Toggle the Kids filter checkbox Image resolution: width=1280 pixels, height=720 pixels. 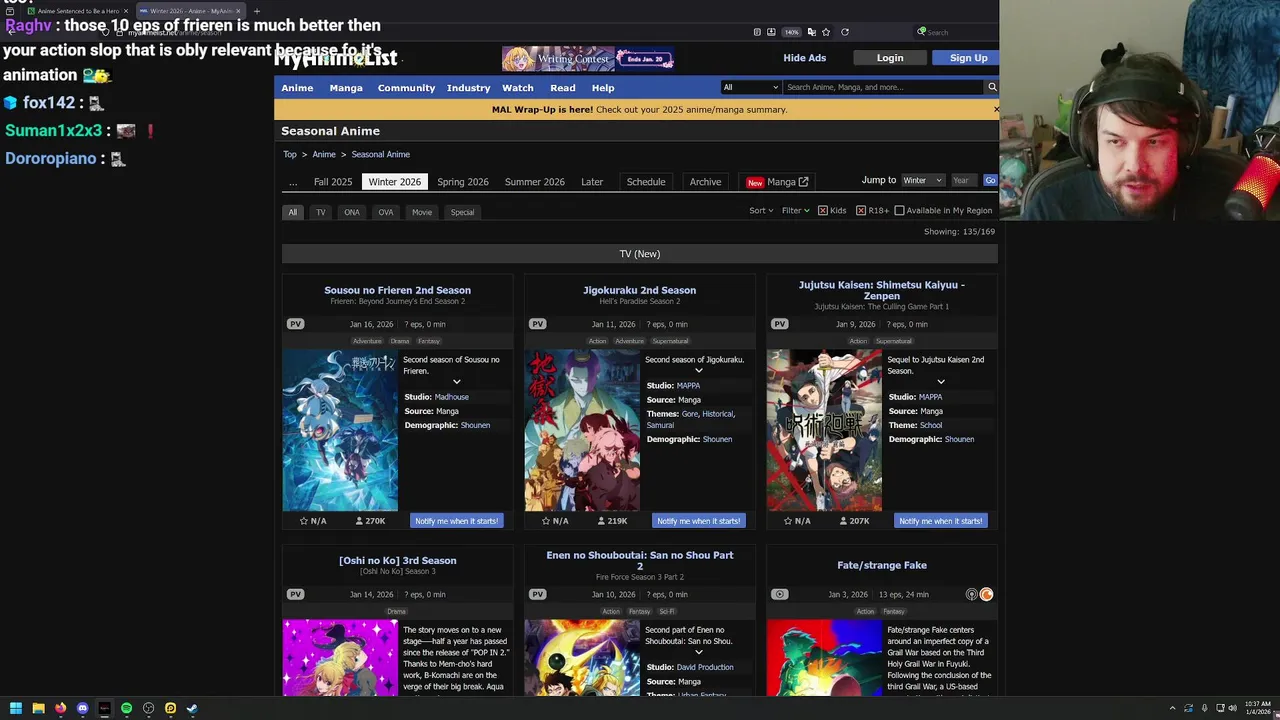point(822,211)
